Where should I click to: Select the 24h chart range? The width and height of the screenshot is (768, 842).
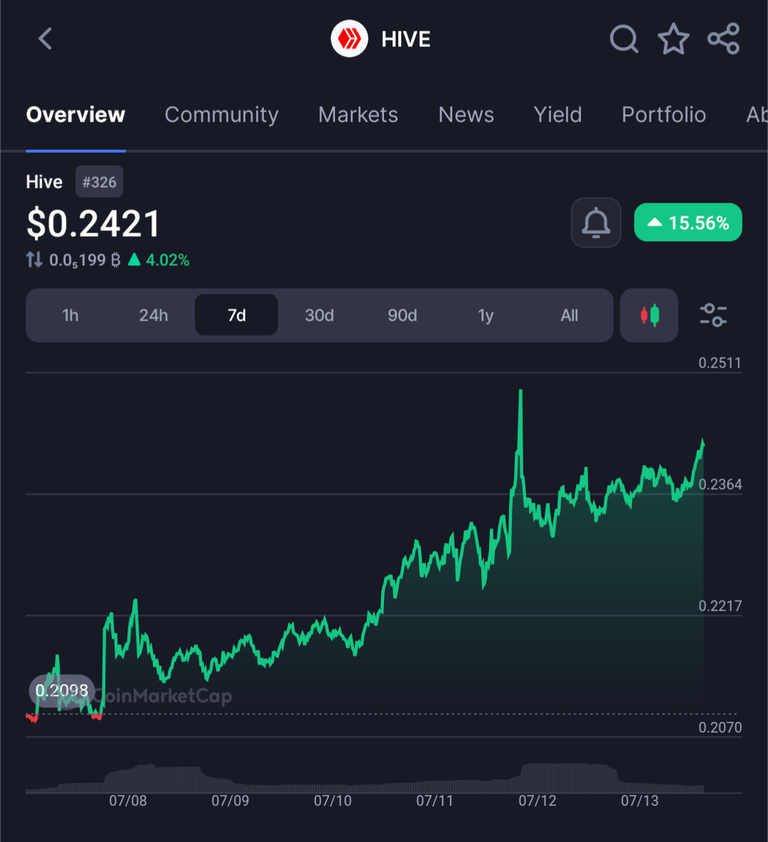[154, 315]
